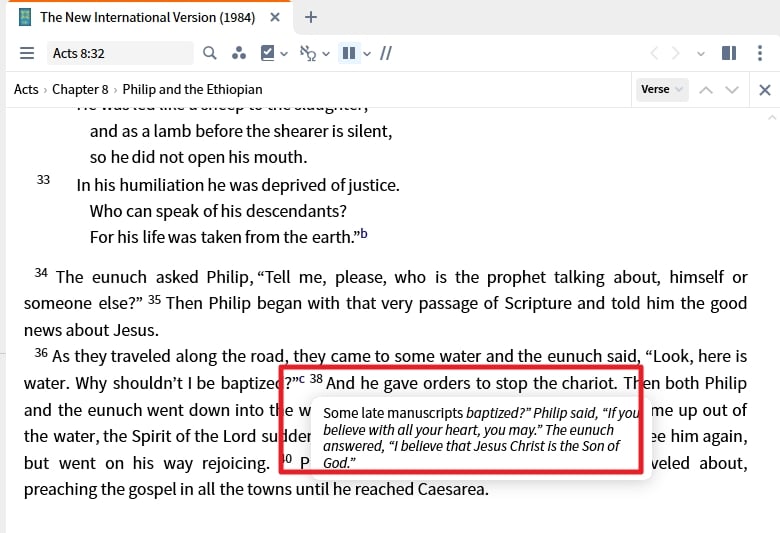Add a new tab with plus
780x533 pixels.
pyautogui.click(x=311, y=17)
